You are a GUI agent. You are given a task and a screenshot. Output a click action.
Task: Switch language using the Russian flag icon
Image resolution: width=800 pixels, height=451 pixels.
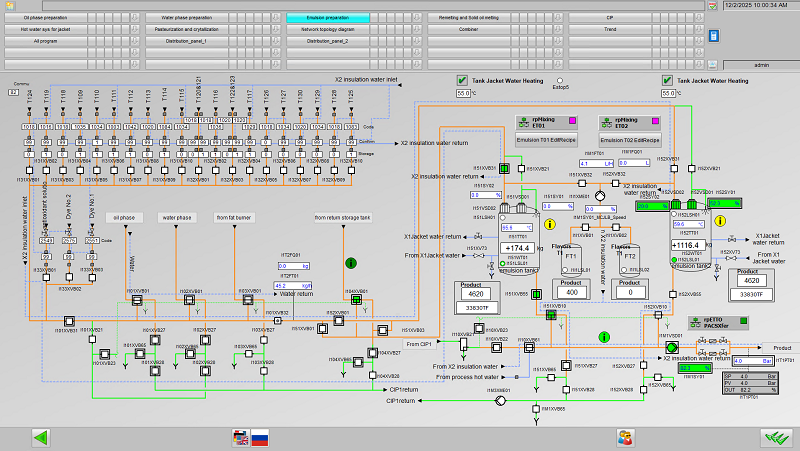[260, 437]
